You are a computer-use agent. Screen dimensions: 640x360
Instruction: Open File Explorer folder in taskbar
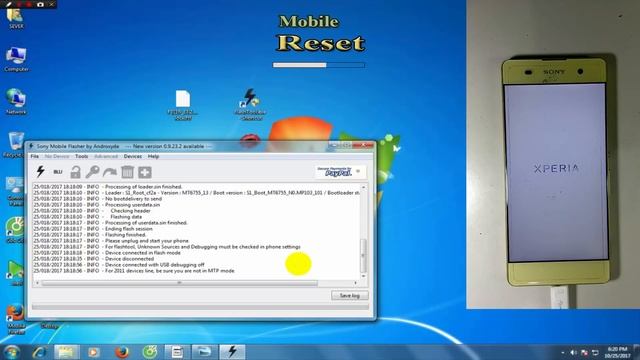(66, 352)
